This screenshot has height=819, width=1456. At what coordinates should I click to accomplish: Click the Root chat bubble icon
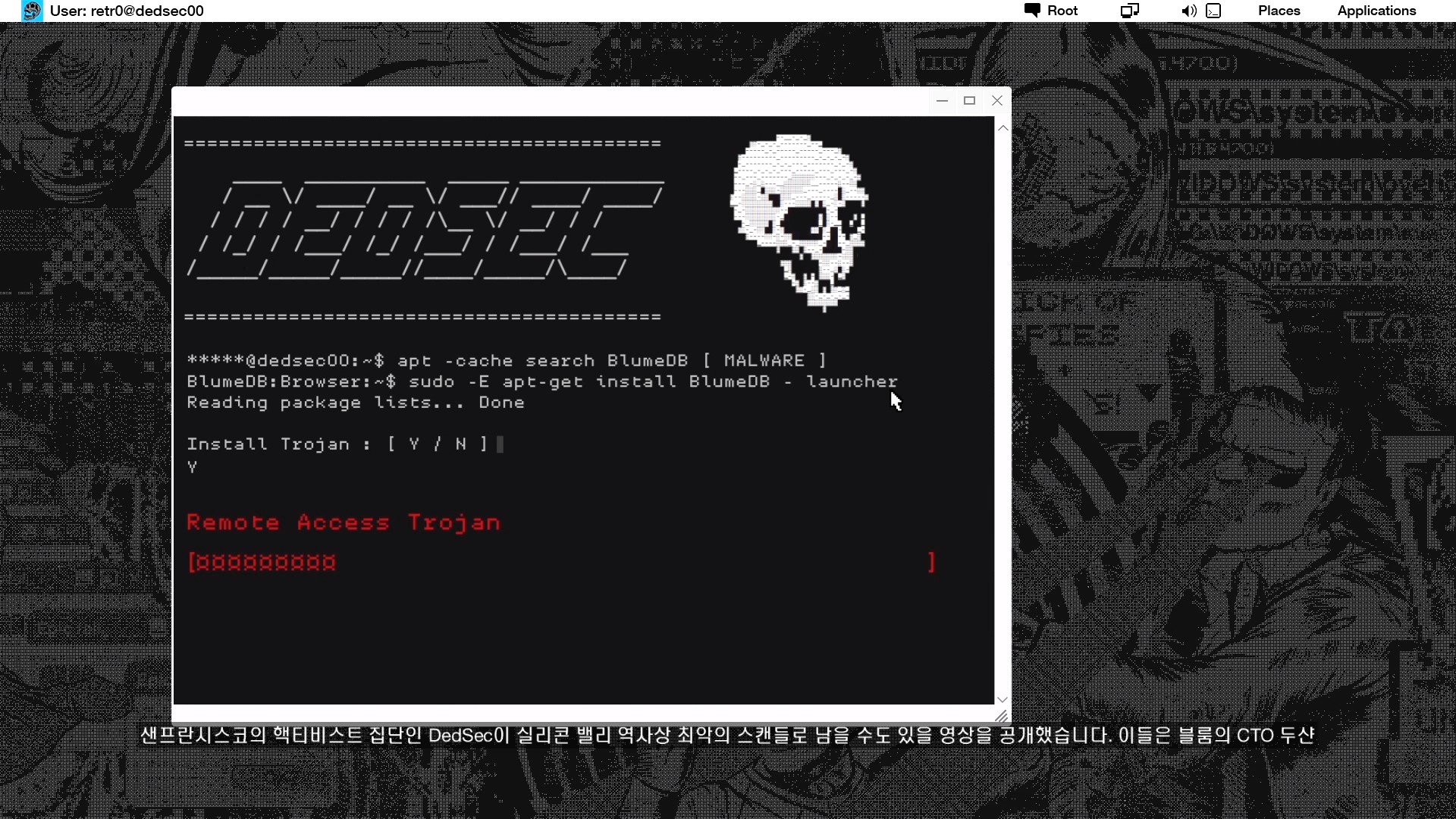pos(1032,10)
